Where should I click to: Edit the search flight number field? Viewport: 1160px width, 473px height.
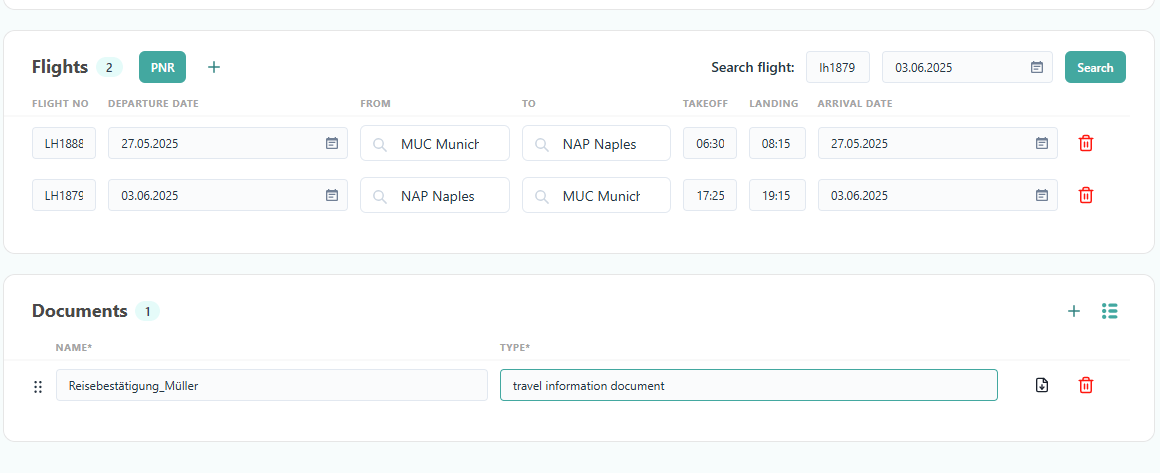[837, 67]
